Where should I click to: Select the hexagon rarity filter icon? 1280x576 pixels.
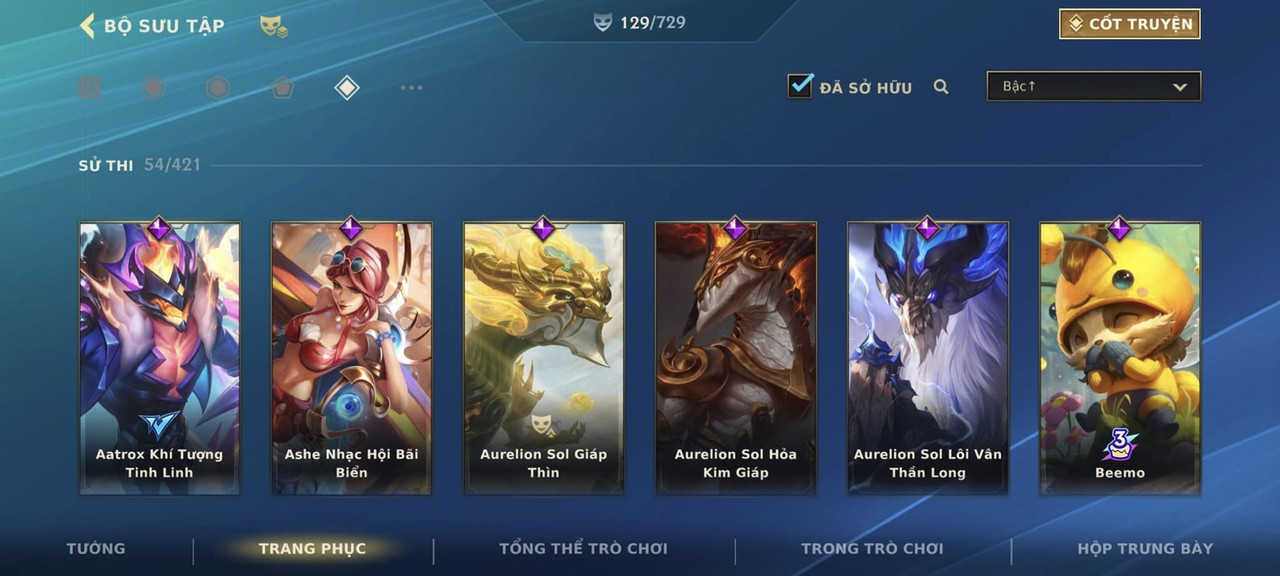point(218,88)
